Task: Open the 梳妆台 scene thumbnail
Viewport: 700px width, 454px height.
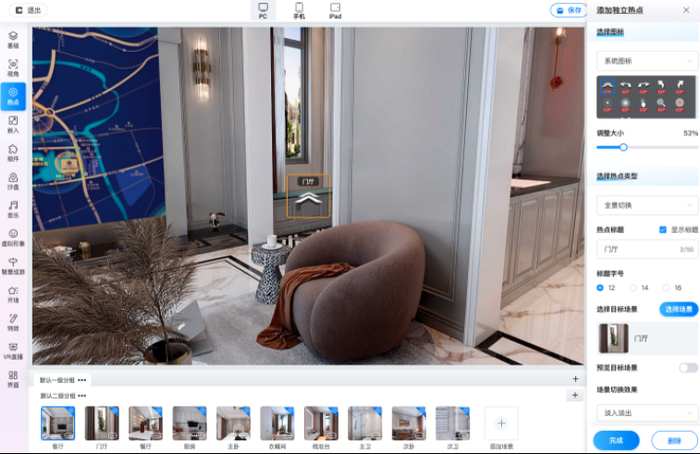Action: [x=321, y=423]
